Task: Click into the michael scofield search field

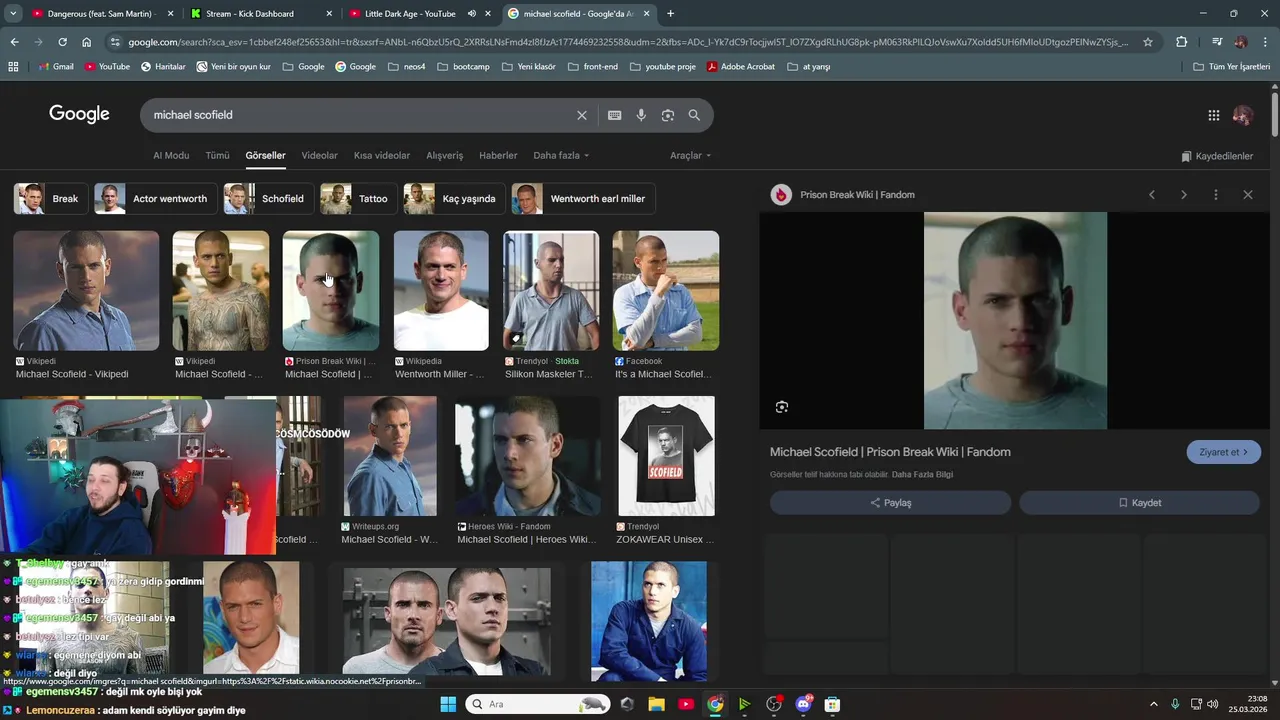Action: [x=360, y=115]
